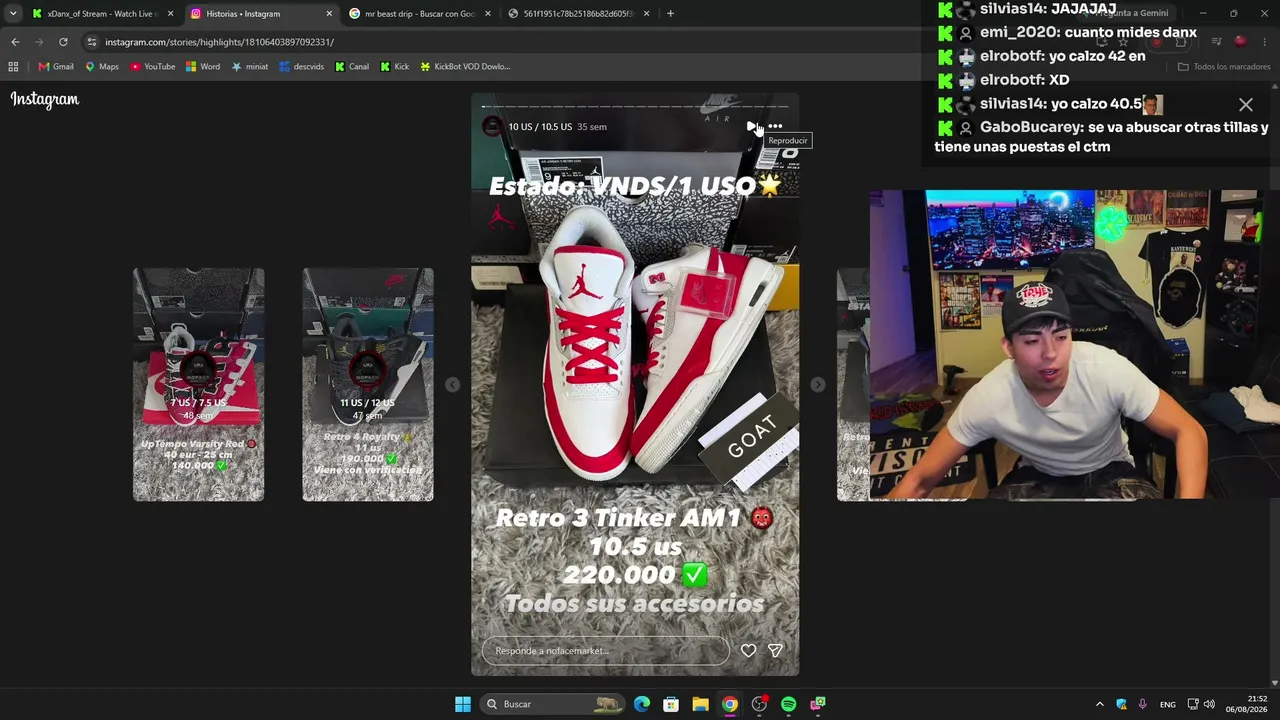Click the instagram.com address bar URL
Viewport: 1280px width, 720px height.
219,42
